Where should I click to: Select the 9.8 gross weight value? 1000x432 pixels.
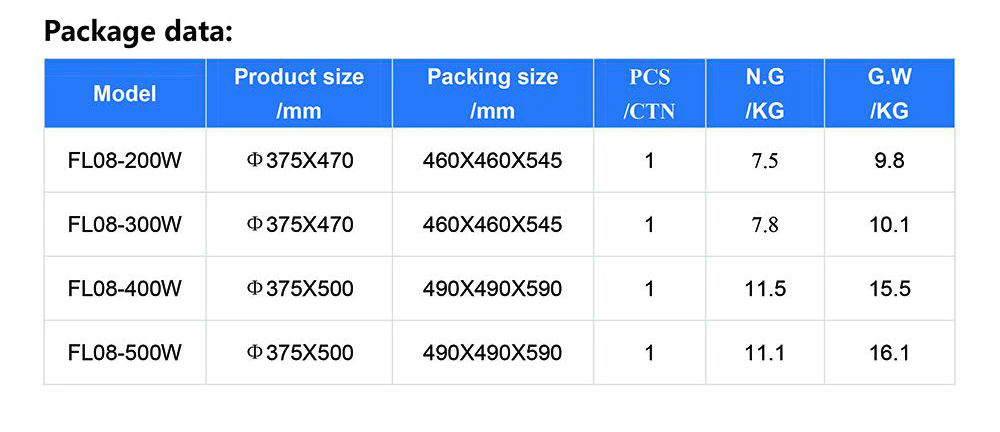[889, 160]
